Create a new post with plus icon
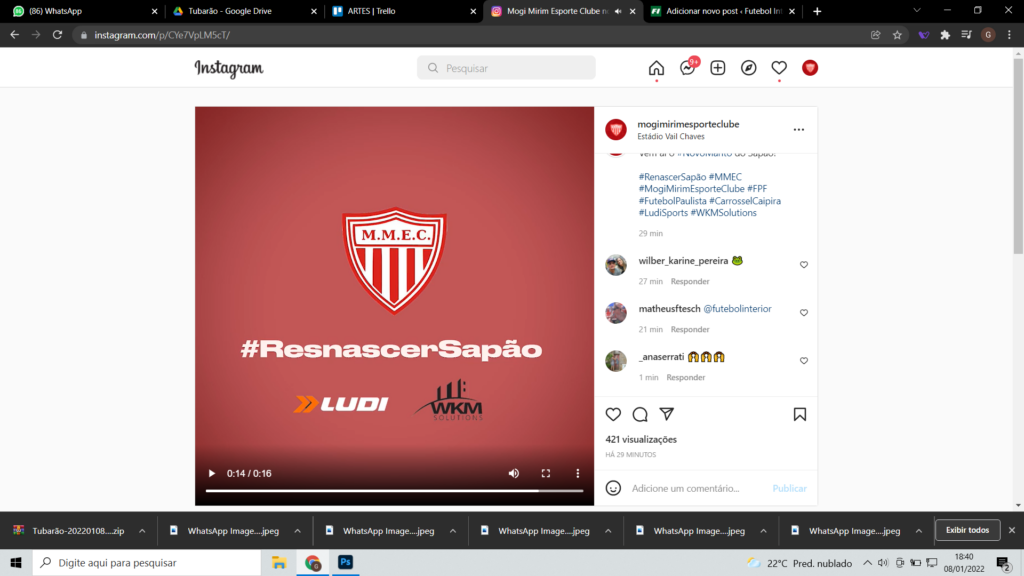1024x576 pixels. 718,68
